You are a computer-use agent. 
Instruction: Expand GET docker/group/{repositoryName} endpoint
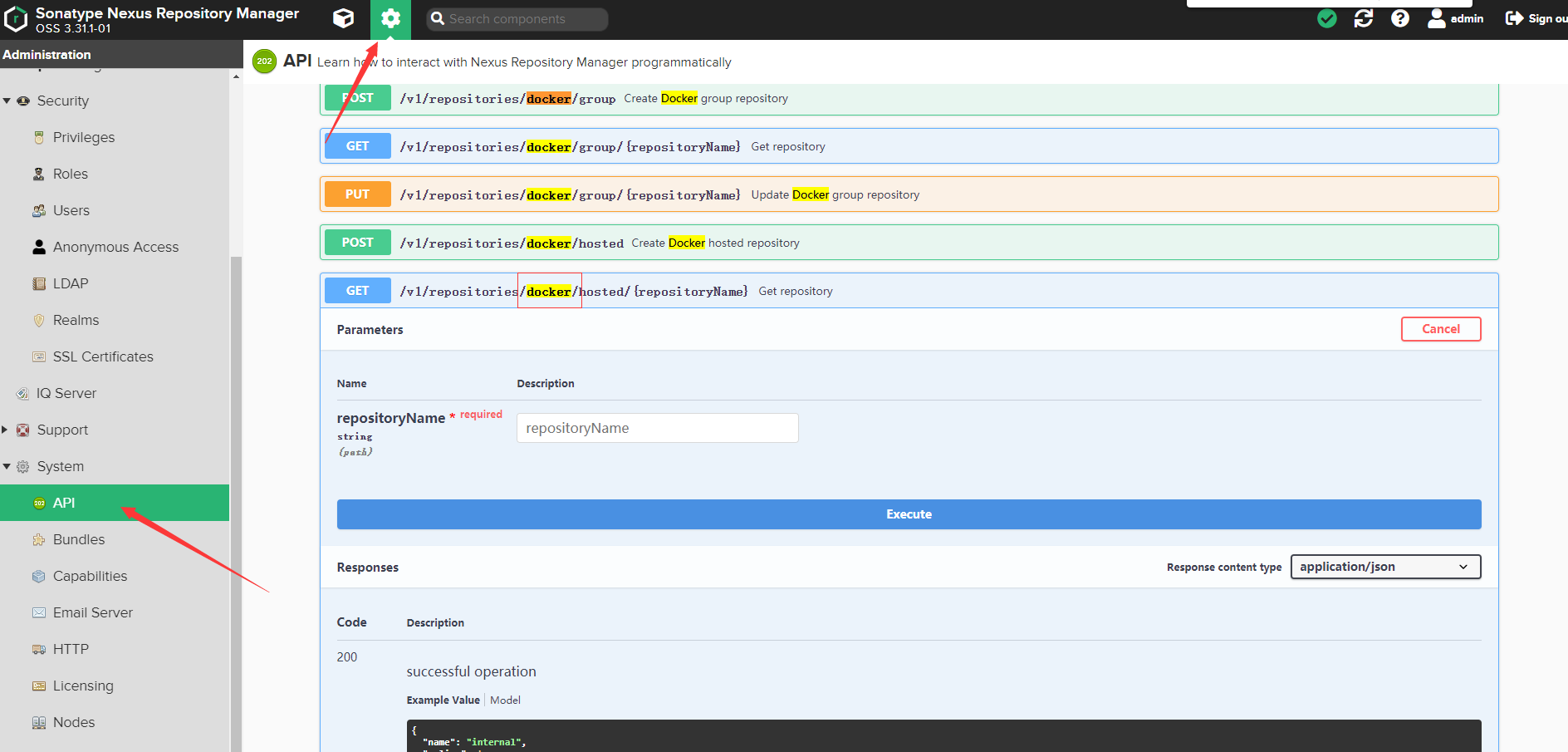909,146
